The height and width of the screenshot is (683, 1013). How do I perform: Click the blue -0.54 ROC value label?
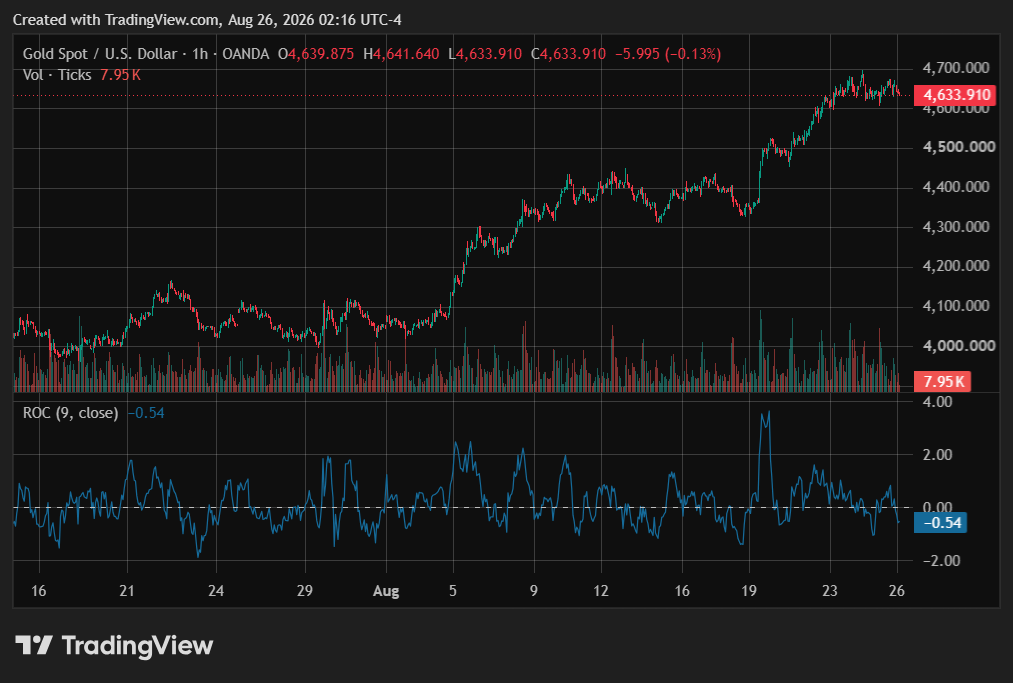click(x=940, y=522)
